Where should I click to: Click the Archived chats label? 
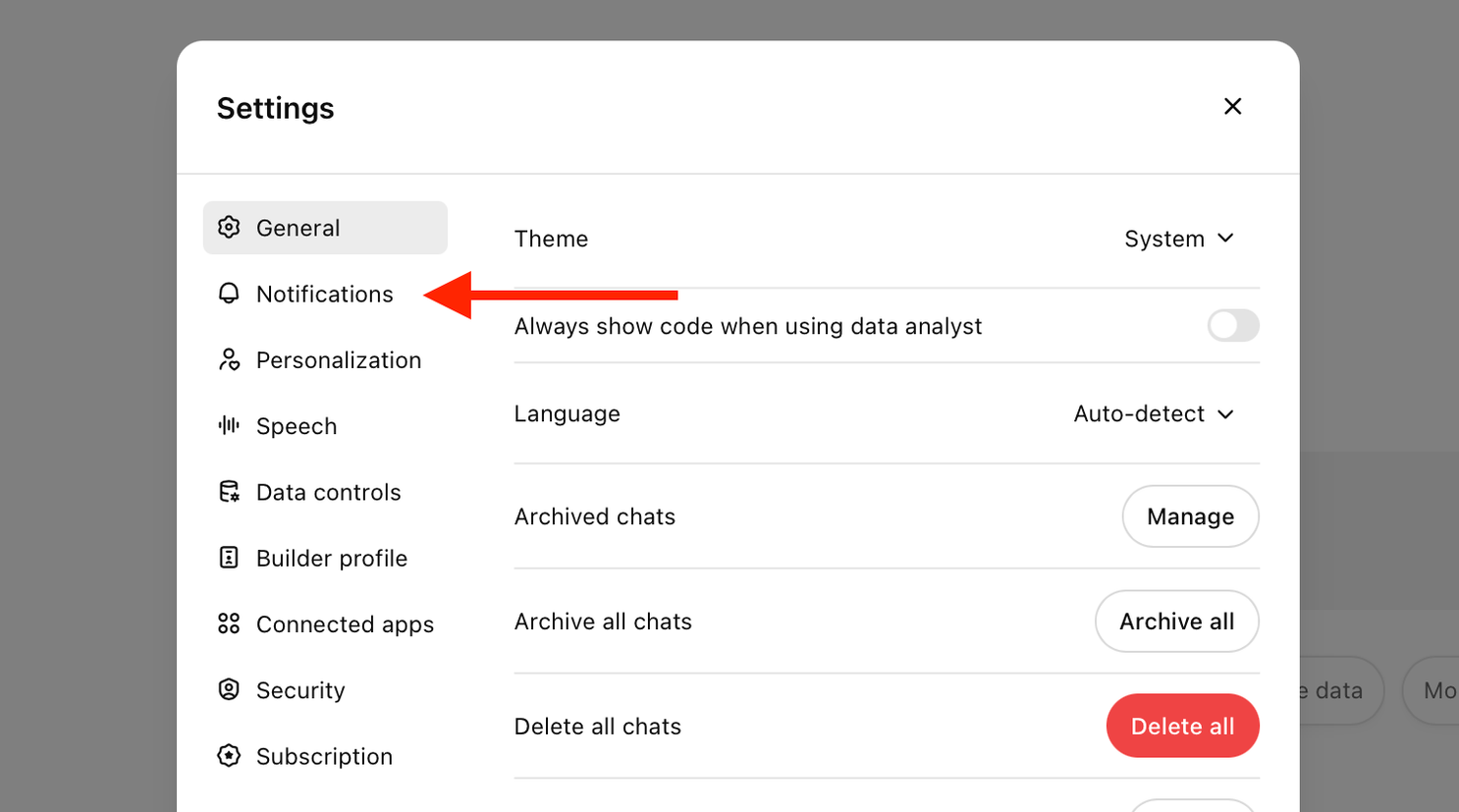coord(595,516)
